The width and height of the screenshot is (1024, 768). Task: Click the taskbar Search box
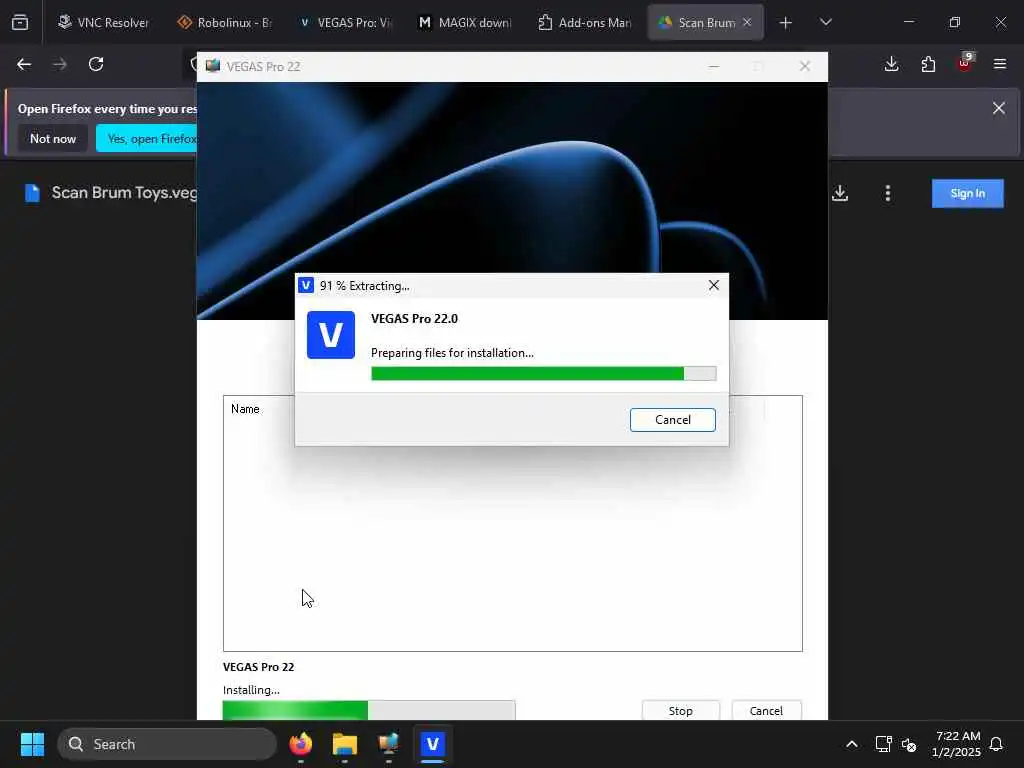pos(167,744)
